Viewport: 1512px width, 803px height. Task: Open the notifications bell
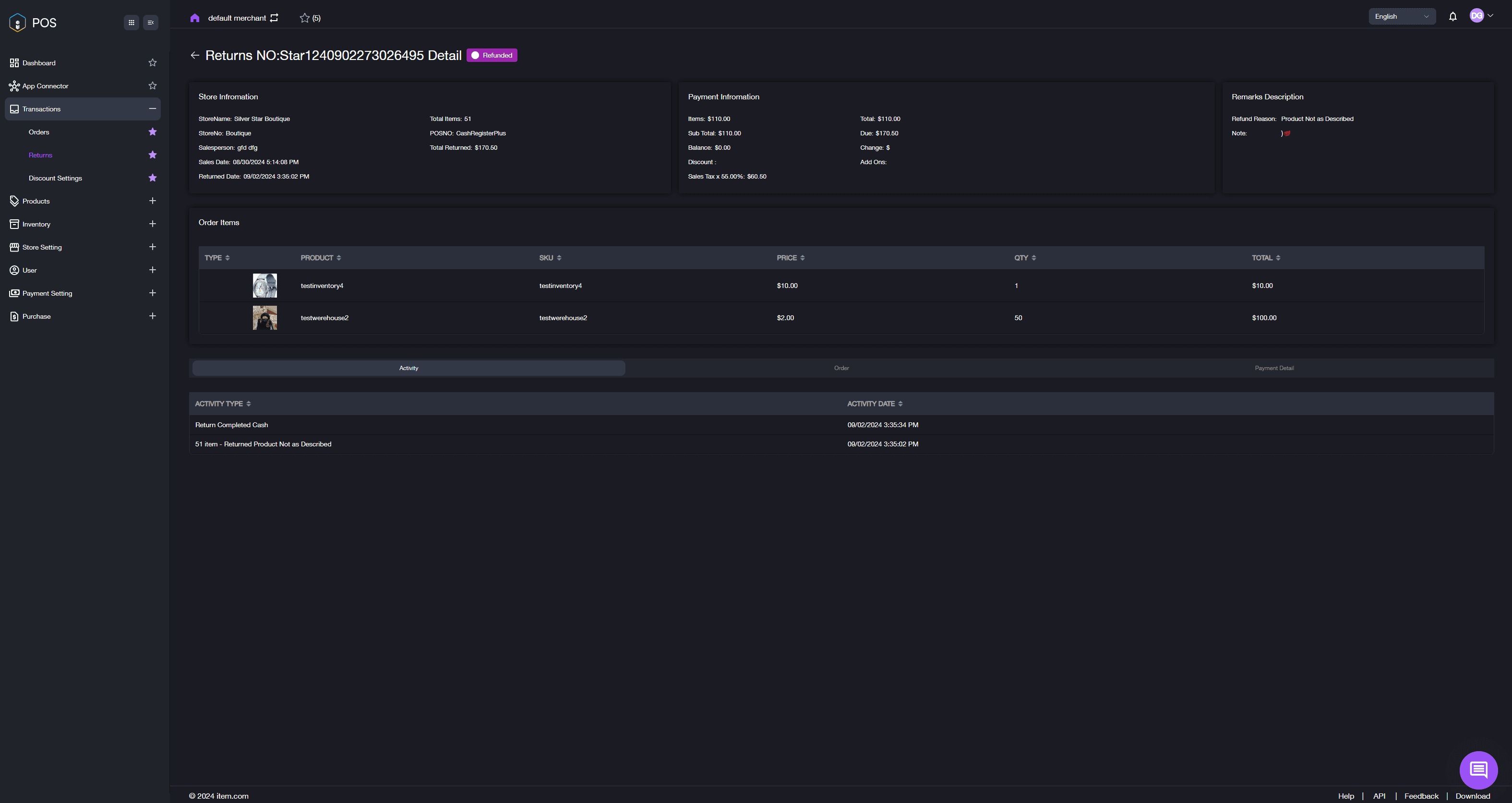pyautogui.click(x=1452, y=16)
